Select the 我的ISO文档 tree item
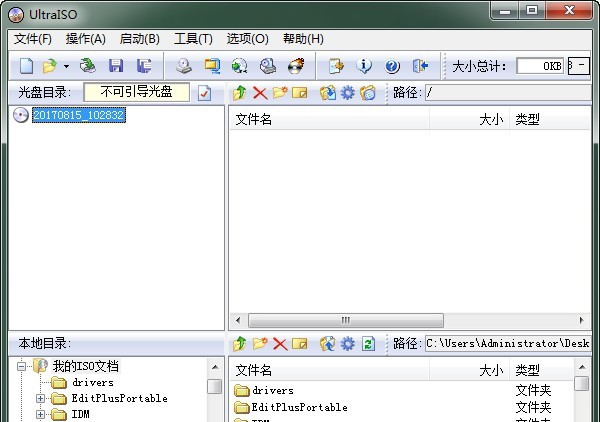The width and height of the screenshot is (600, 422). pos(86,366)
